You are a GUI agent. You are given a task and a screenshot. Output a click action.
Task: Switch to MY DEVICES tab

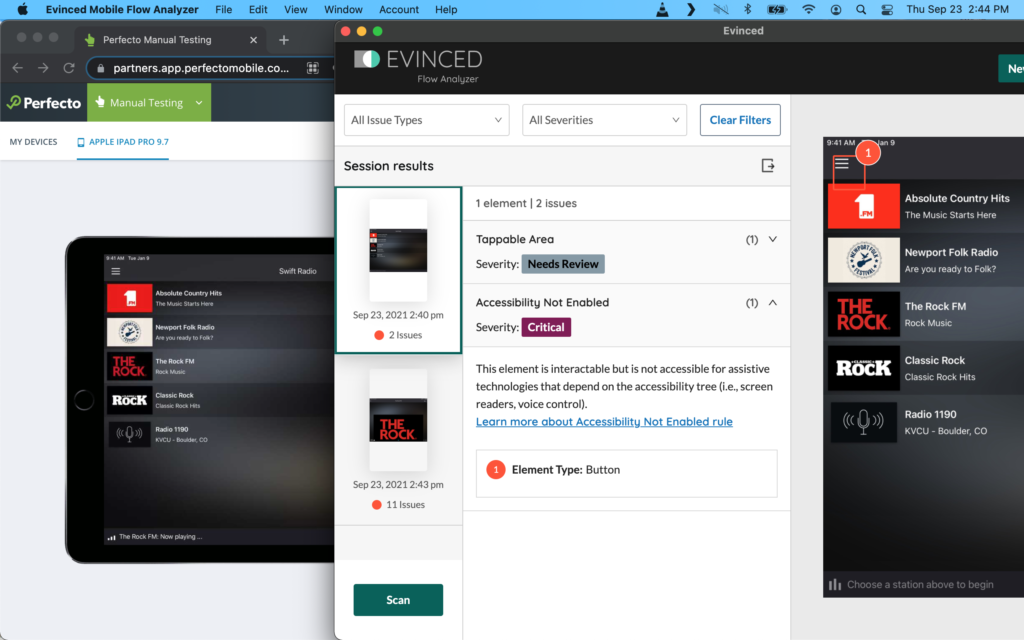(33, 142)
